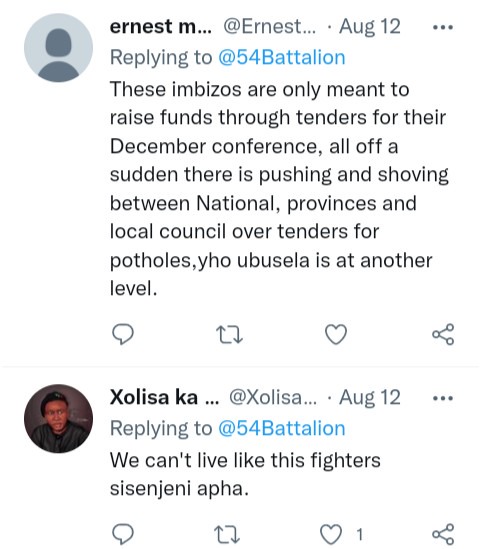Open the @Xolisa... handle
This screenshot has width=480, height=549.
click(273, 397)
